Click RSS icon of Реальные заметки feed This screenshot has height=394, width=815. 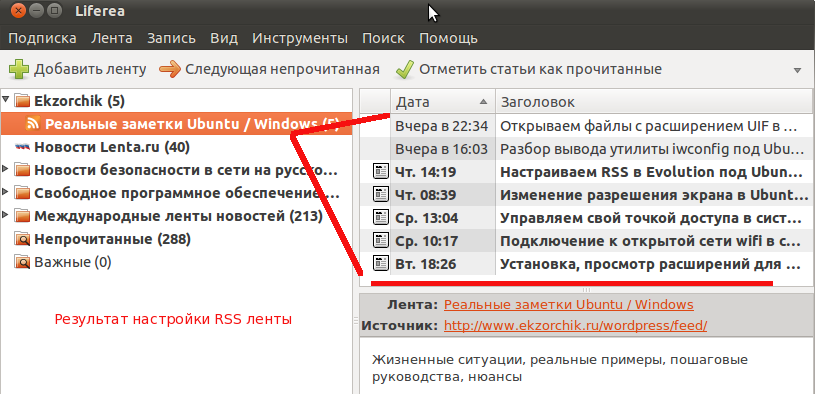pyautogui.click(x=33, y=124)
